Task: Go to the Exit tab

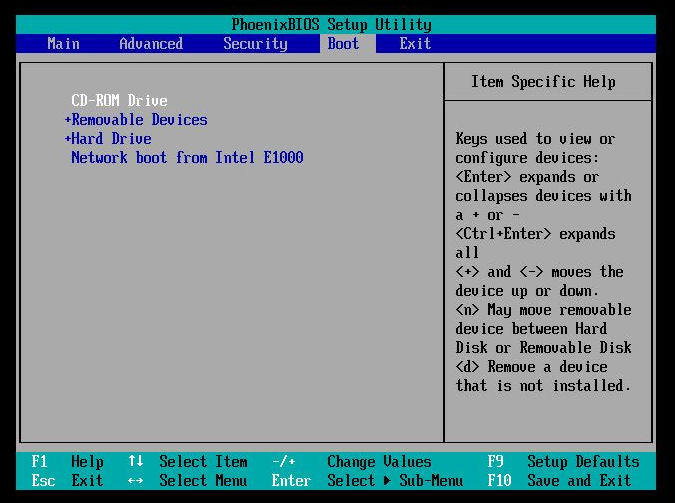Action: click(x=415, y=43)
